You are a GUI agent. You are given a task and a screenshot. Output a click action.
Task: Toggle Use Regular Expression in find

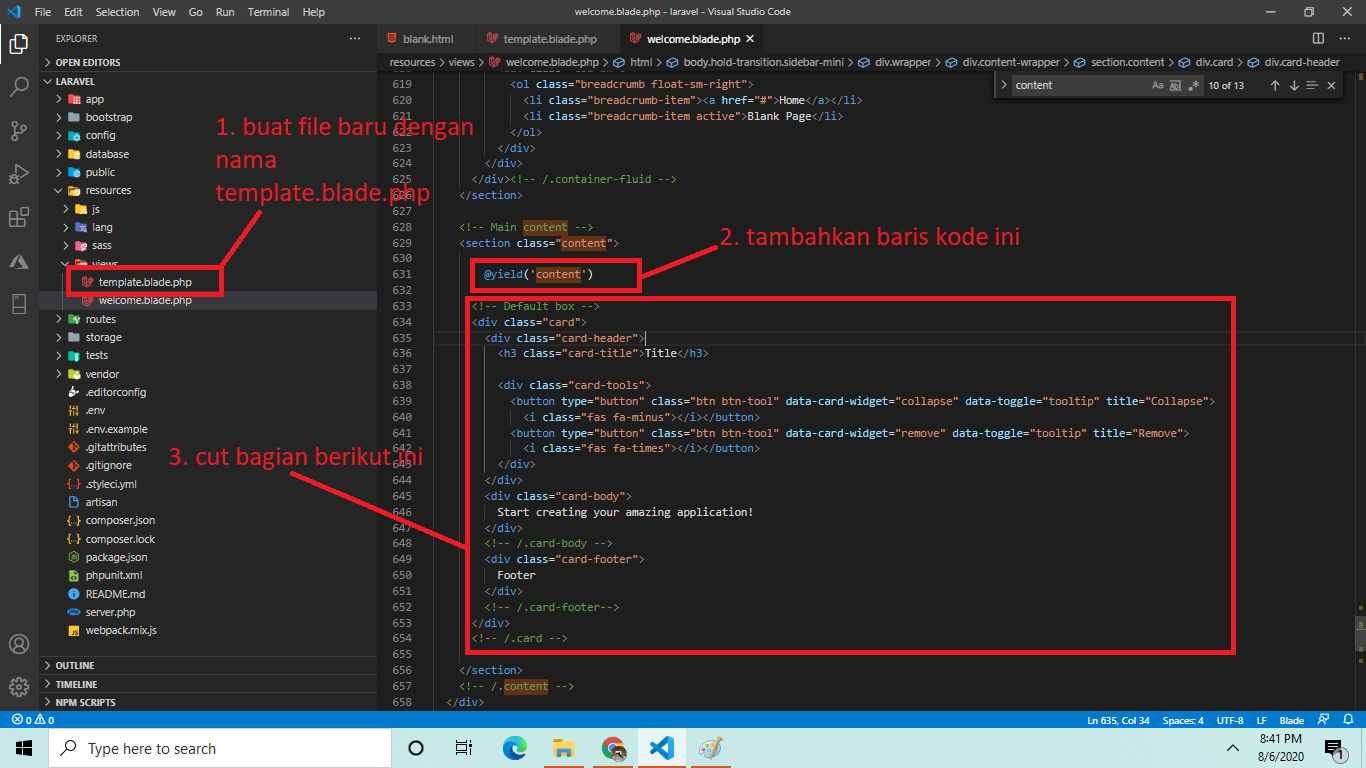pos(1192,85)
